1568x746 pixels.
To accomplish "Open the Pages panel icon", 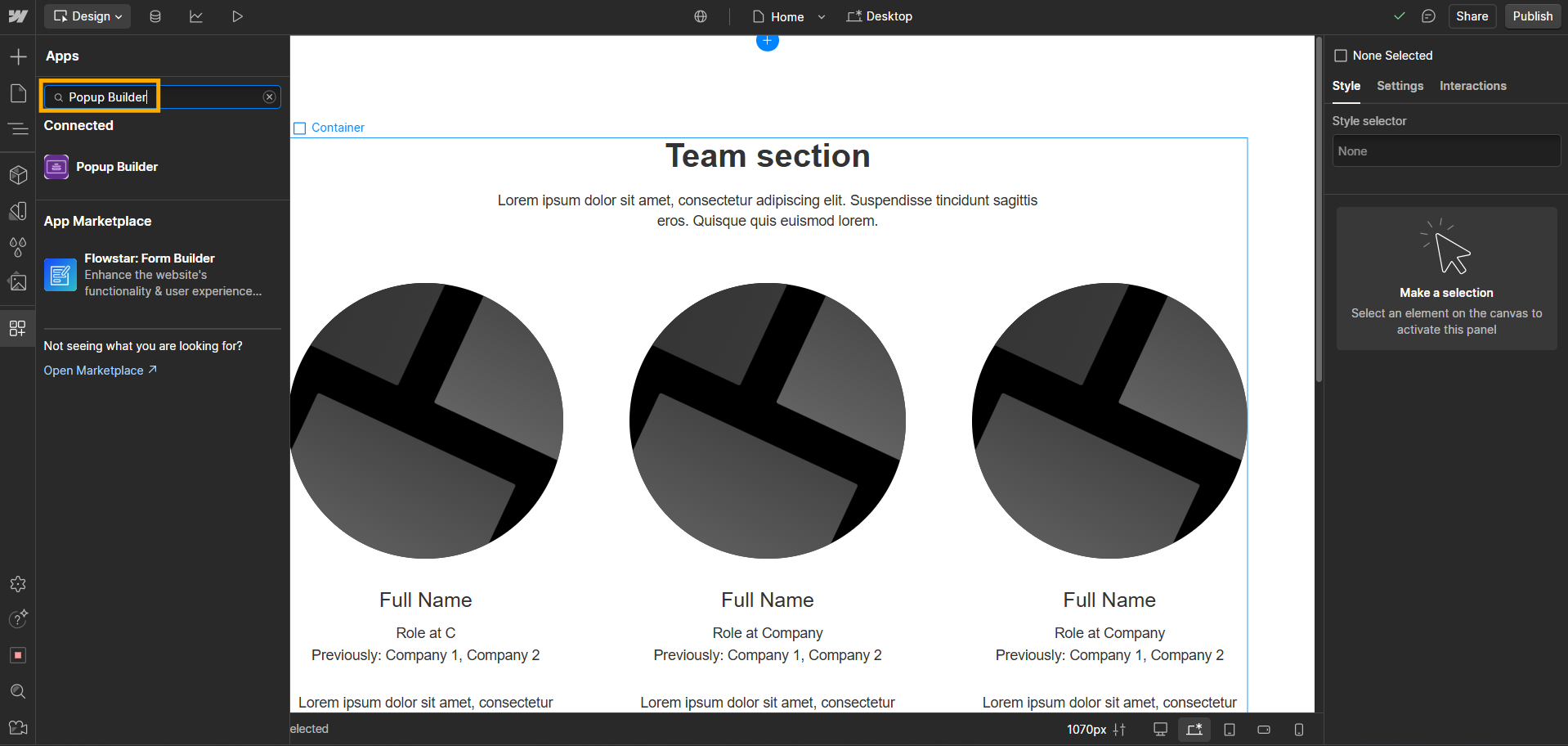I will (18, 93).
